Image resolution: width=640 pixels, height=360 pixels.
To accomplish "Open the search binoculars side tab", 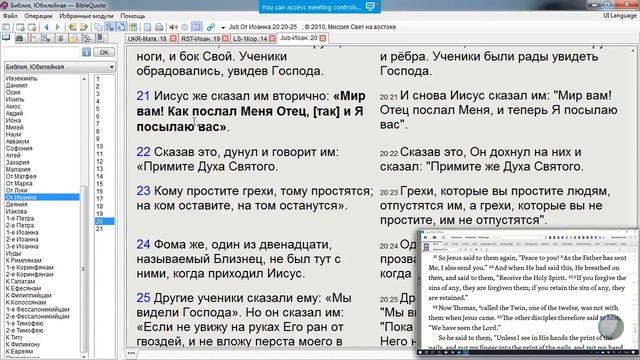I will coord(19,38).
